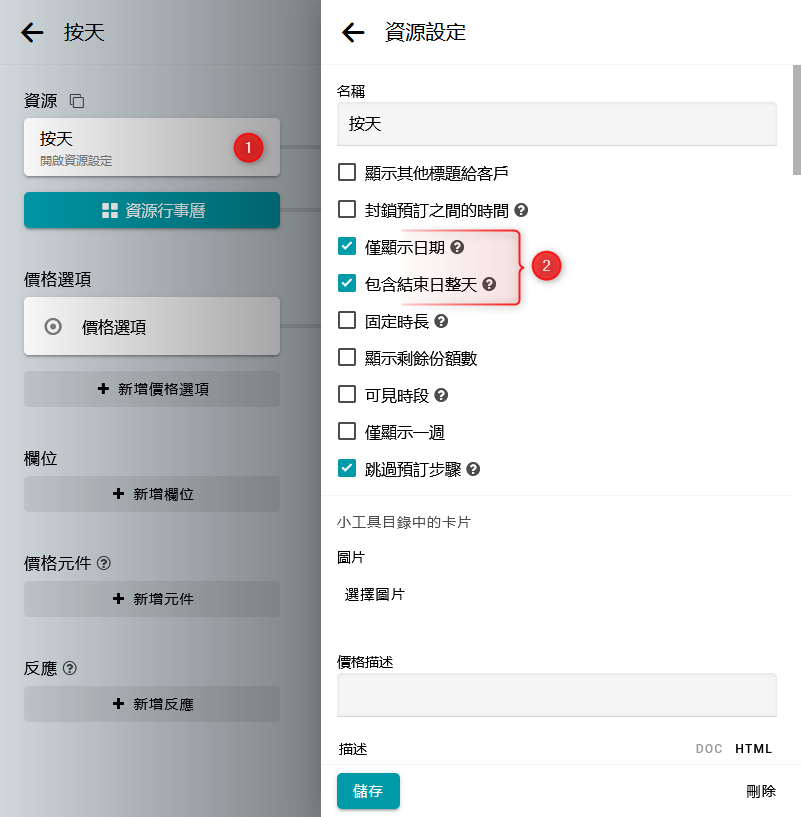Switch description editor to HTML mode
Image resolution: width=801 pixels, height=817 pixels.
(x=754, y=749)
